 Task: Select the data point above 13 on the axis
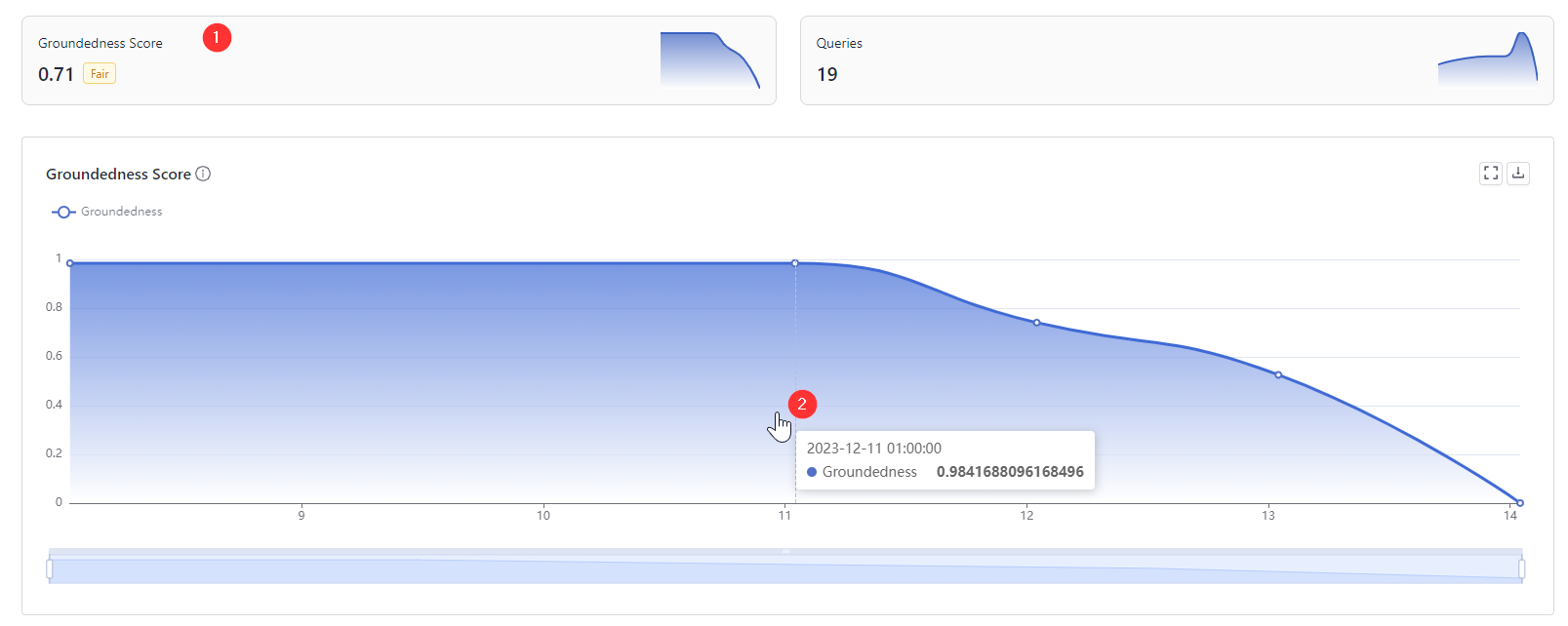(x=1278, y=375)
